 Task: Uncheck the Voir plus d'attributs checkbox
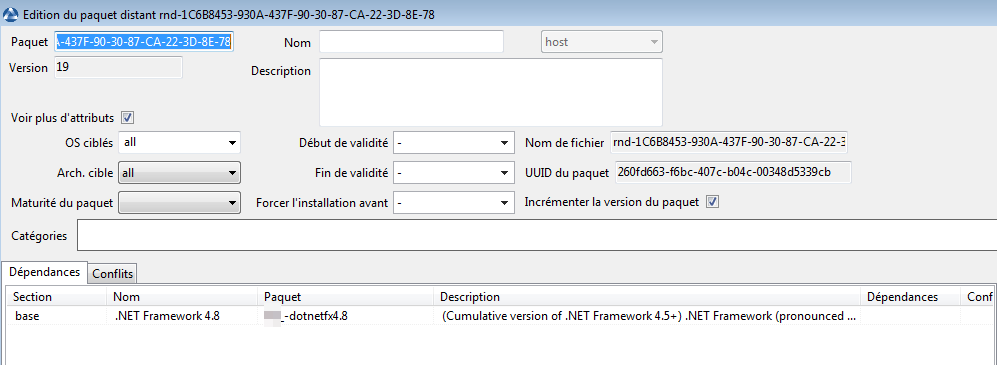click(x=127, y=118)
